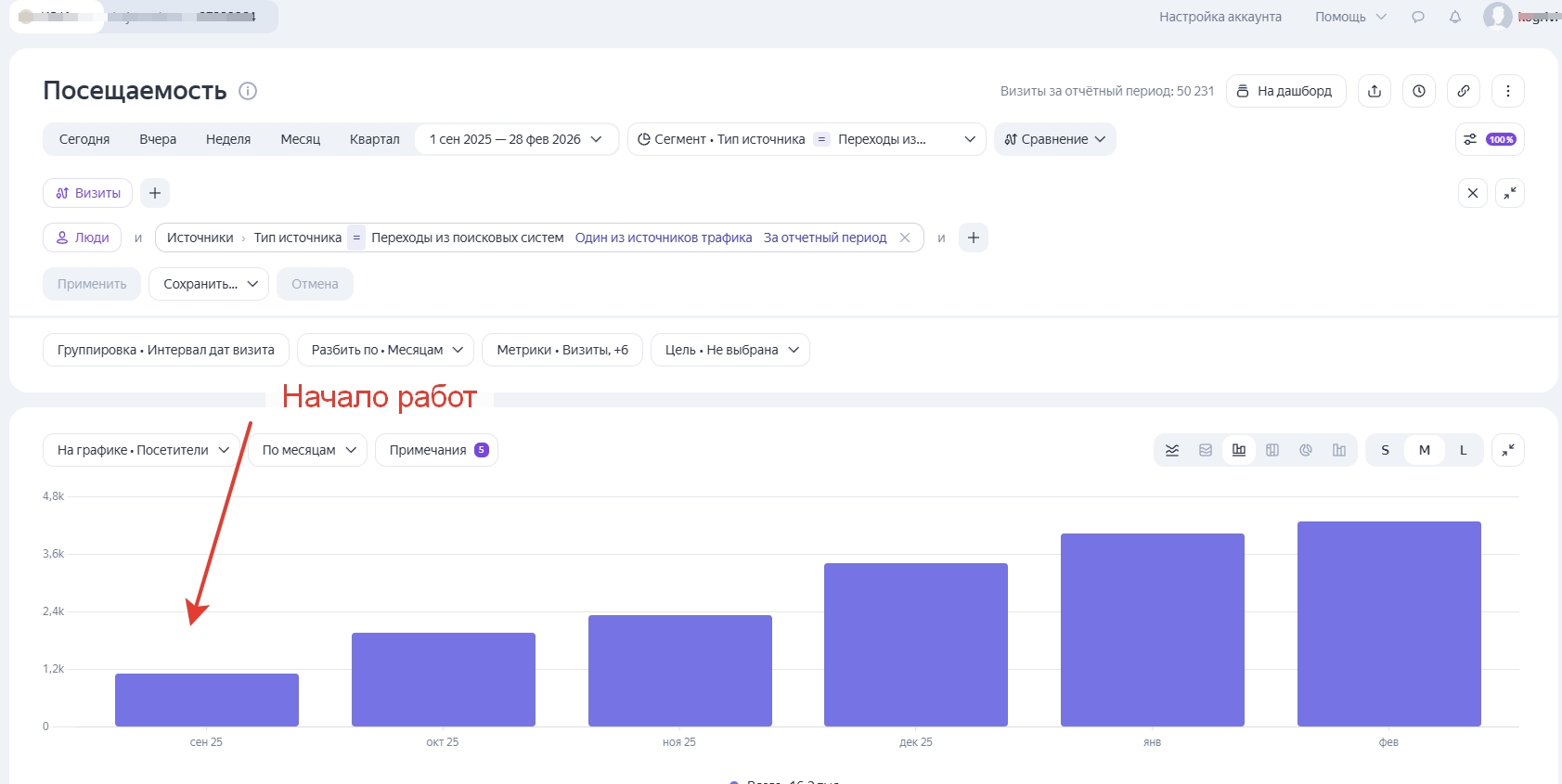This screenshot has height=784, width=1562.
Task: Remove the Тип источника condition with its X
Action: pyautogui.click(x=905, y=238)
